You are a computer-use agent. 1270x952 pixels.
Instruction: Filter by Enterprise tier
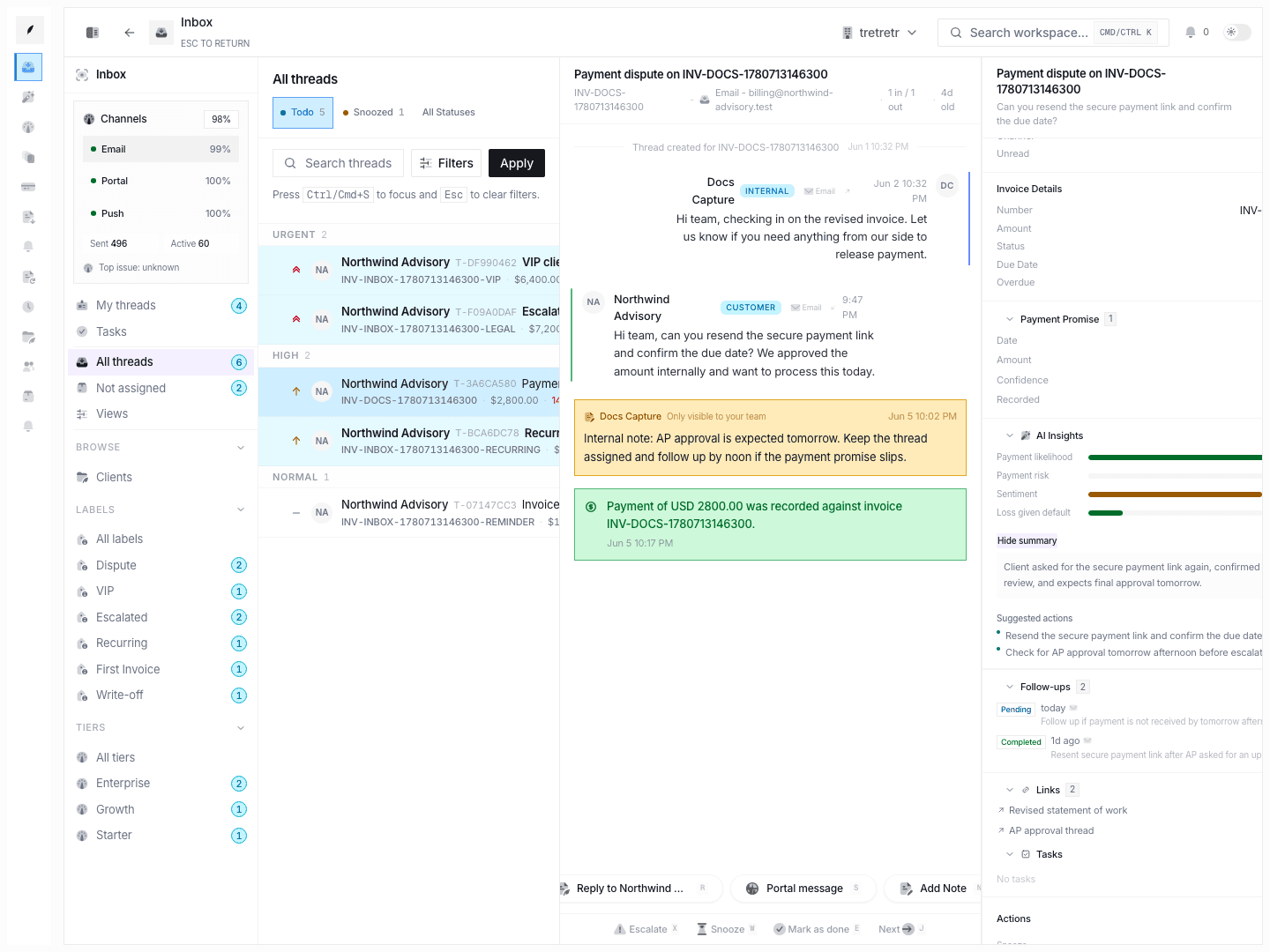pyautogui.click(x=161, y=783)
